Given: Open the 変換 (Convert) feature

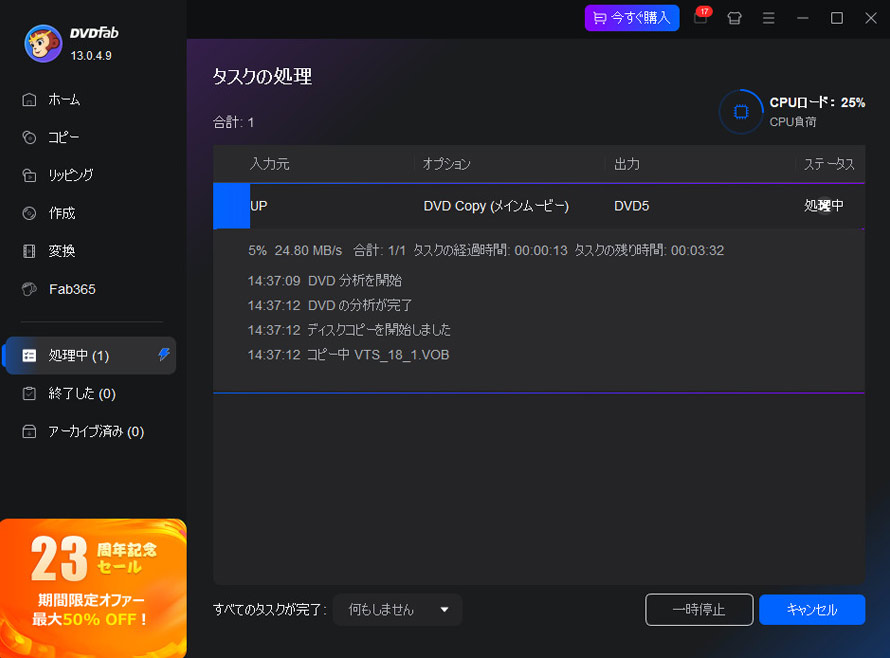Looking at the screenshot, I should (64, 251).
